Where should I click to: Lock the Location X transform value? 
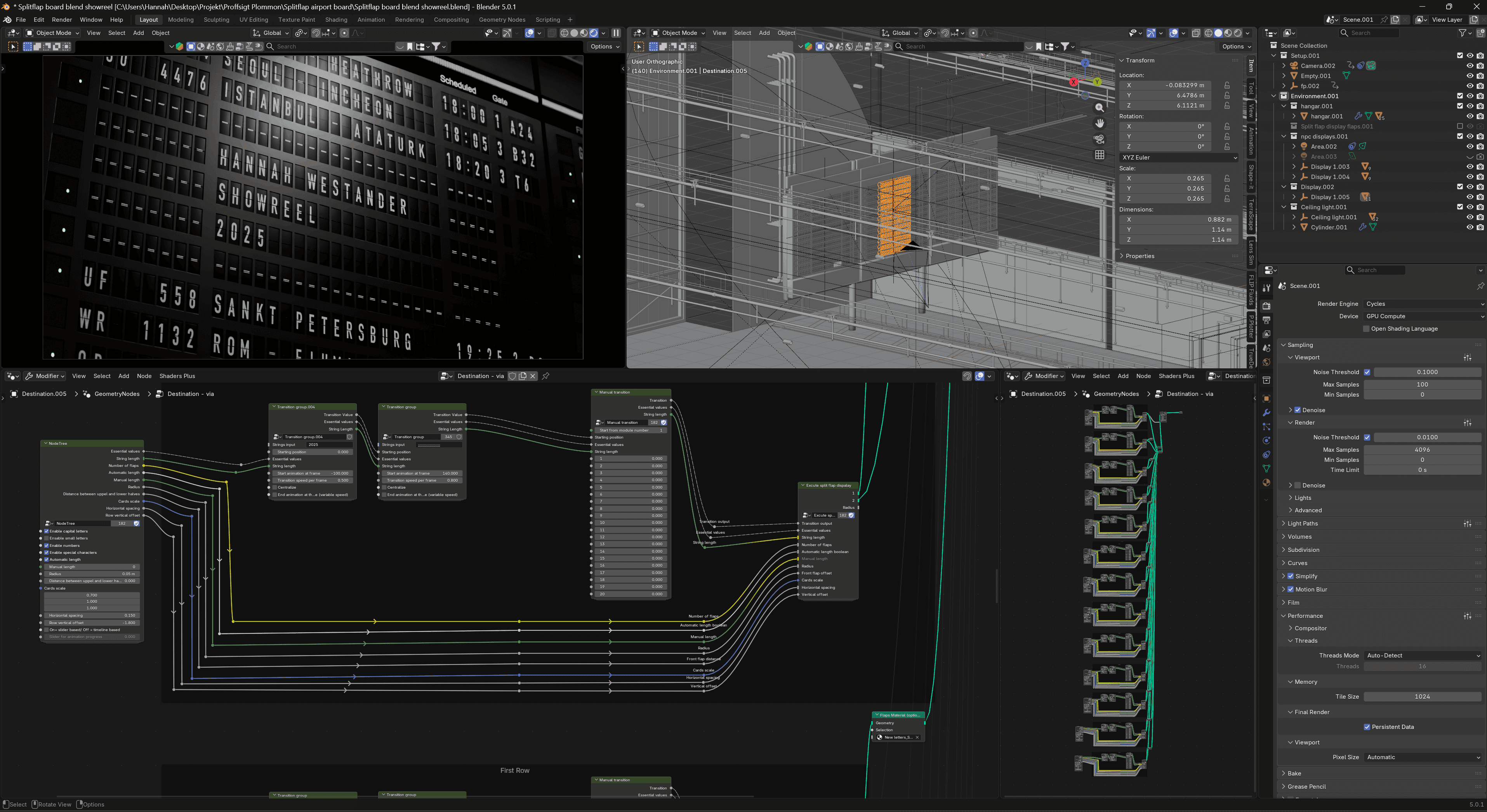pos(1226,85)
